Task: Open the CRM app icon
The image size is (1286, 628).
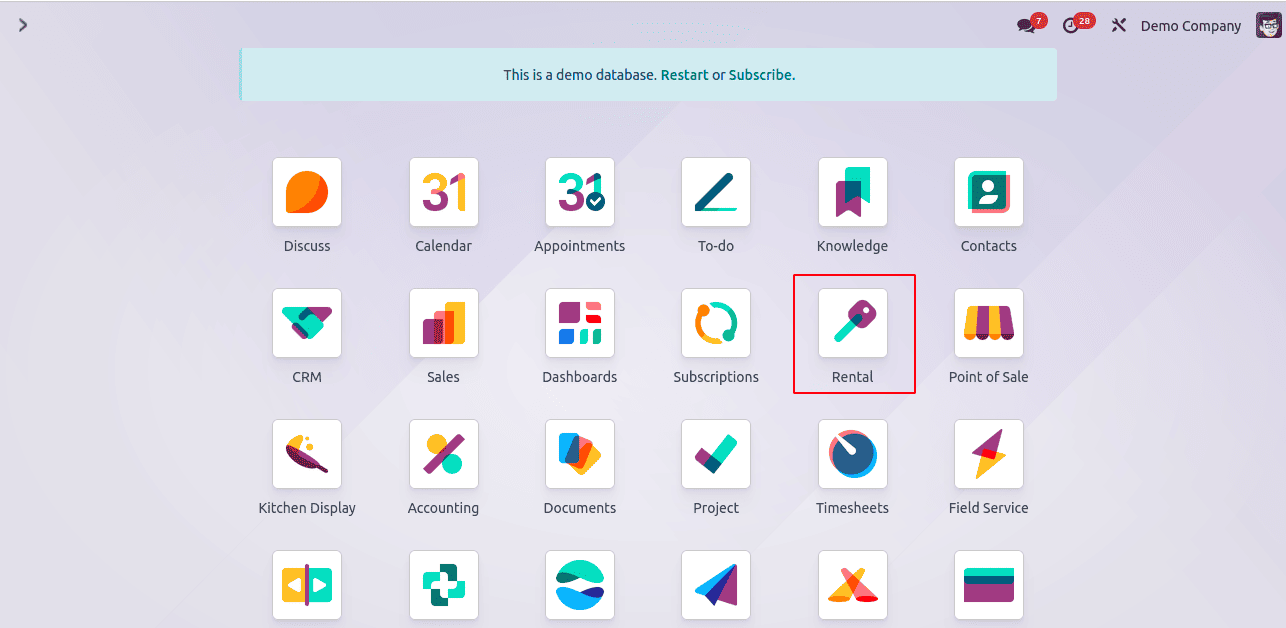Action: [x=307, y=323]
